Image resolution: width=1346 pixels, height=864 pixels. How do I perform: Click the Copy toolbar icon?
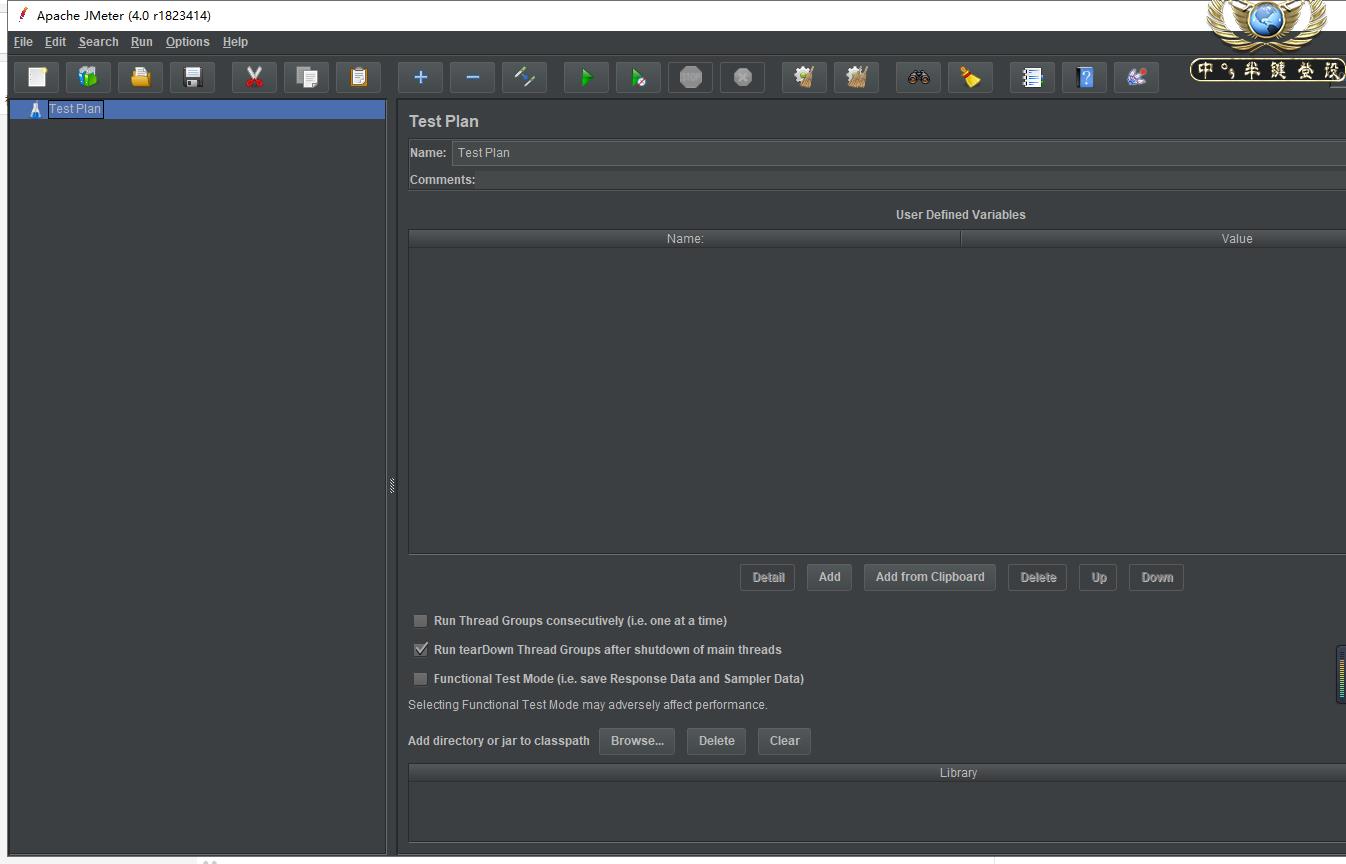click(307, 77)
